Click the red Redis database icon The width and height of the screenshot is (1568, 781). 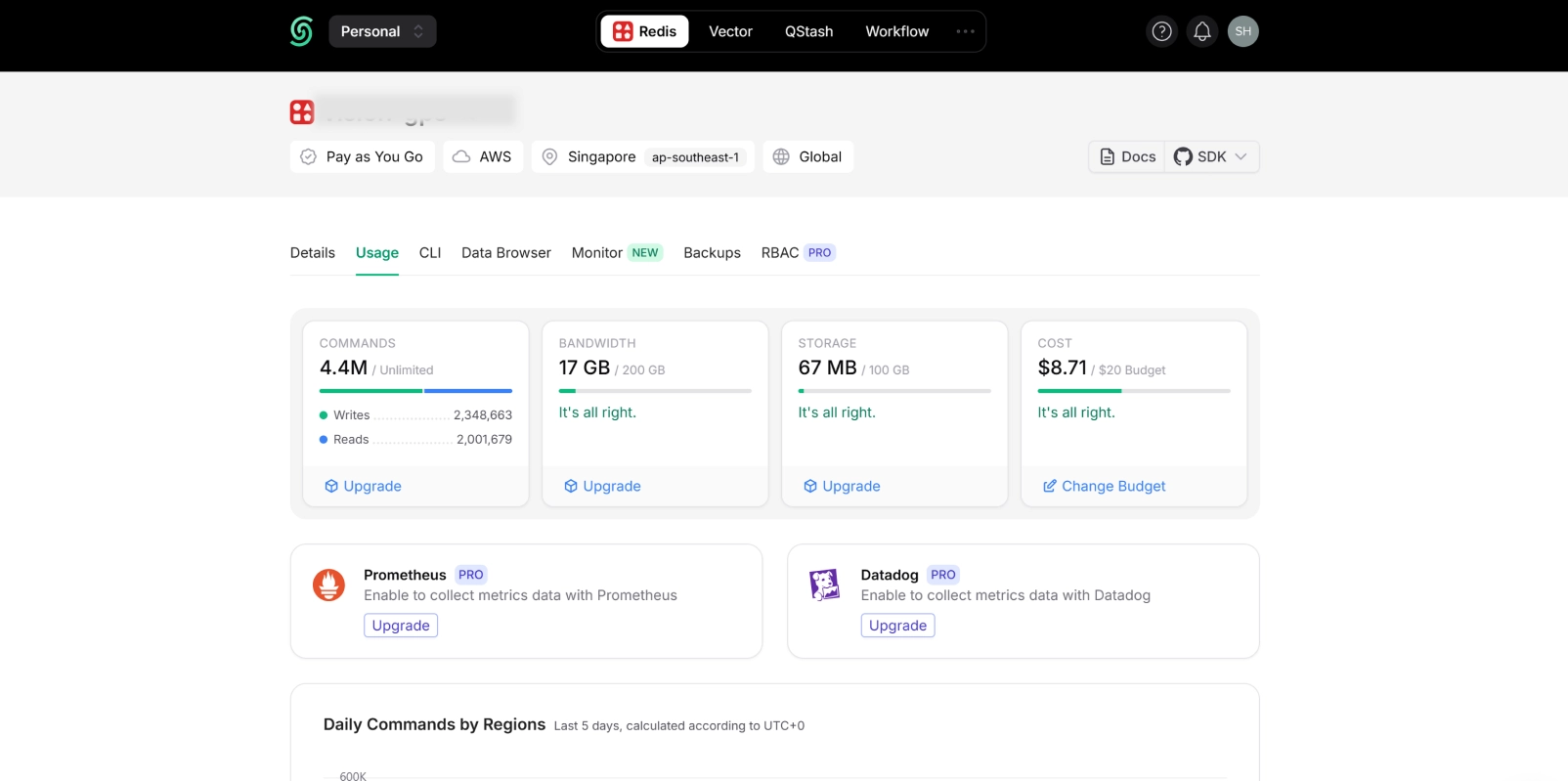(x=302, y=111)
